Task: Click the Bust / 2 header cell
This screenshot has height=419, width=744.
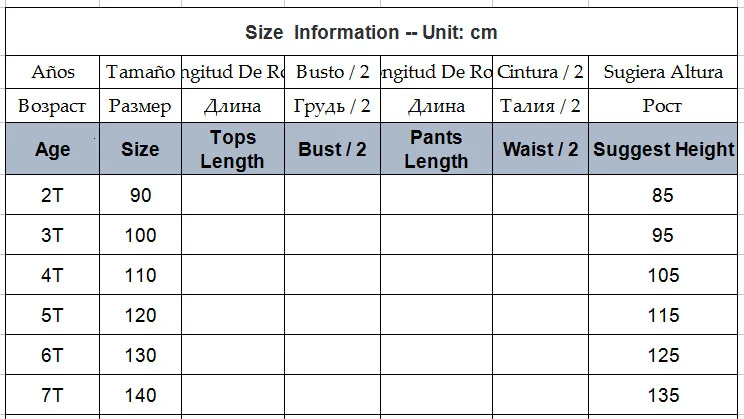Action: coord(332,150)
